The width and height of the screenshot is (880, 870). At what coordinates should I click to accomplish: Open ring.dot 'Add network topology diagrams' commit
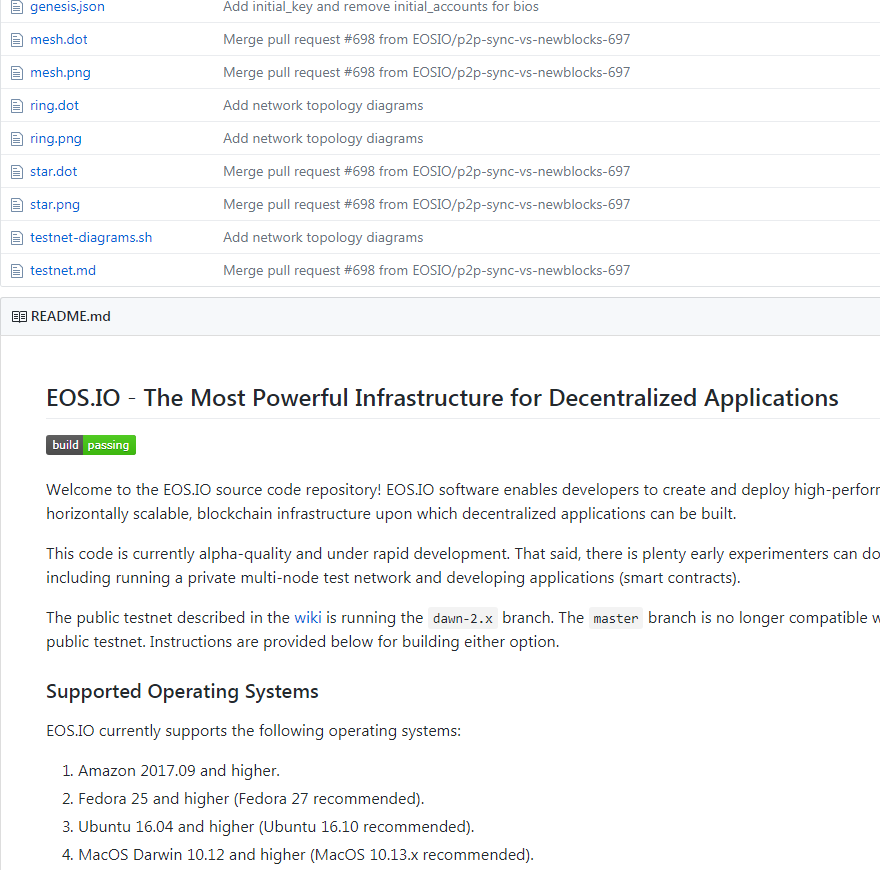tap(323, 106)
